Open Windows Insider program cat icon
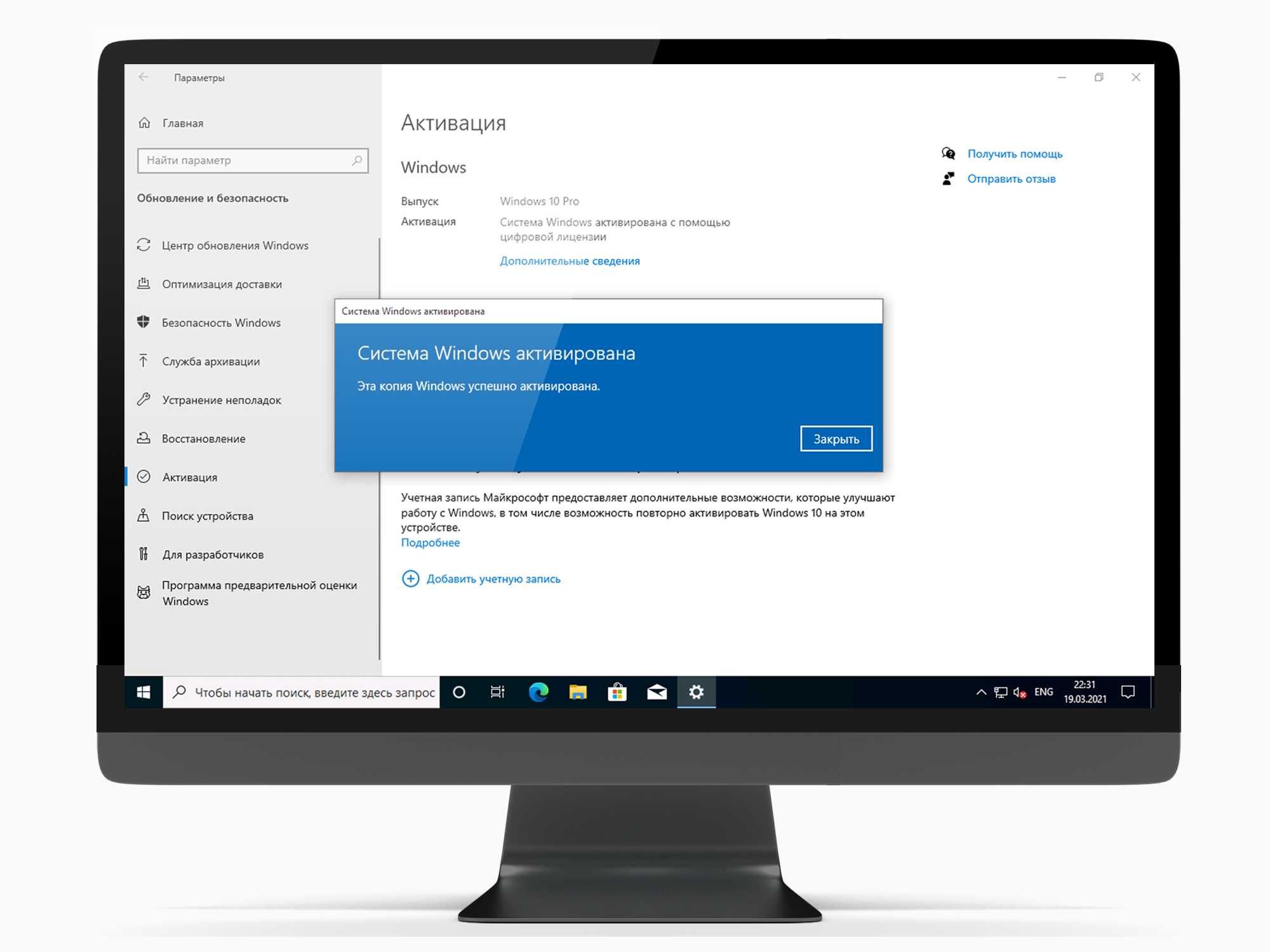1270x952 pixels. coord(144,593)
